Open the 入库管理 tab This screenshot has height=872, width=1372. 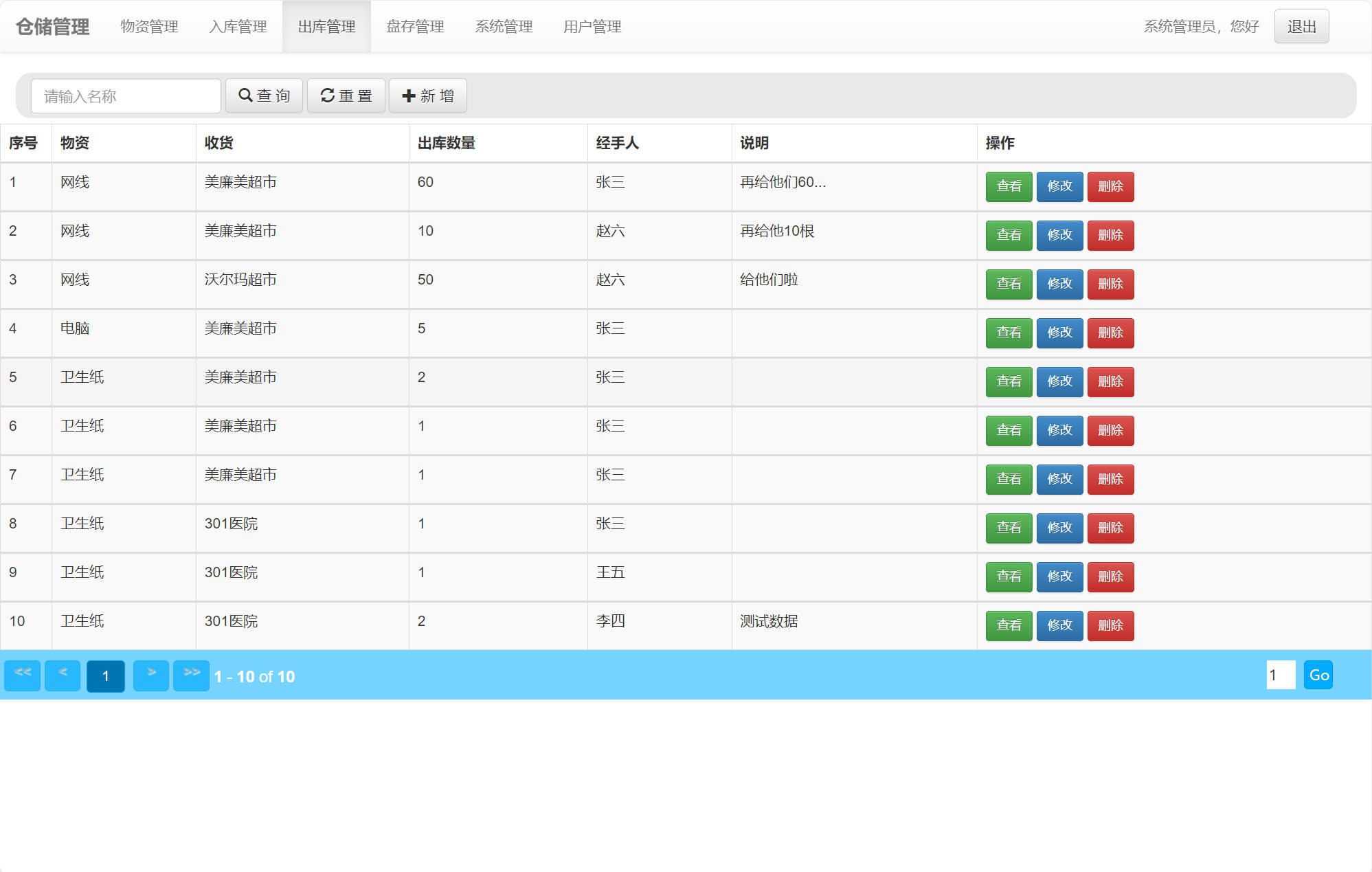(237, 26)
